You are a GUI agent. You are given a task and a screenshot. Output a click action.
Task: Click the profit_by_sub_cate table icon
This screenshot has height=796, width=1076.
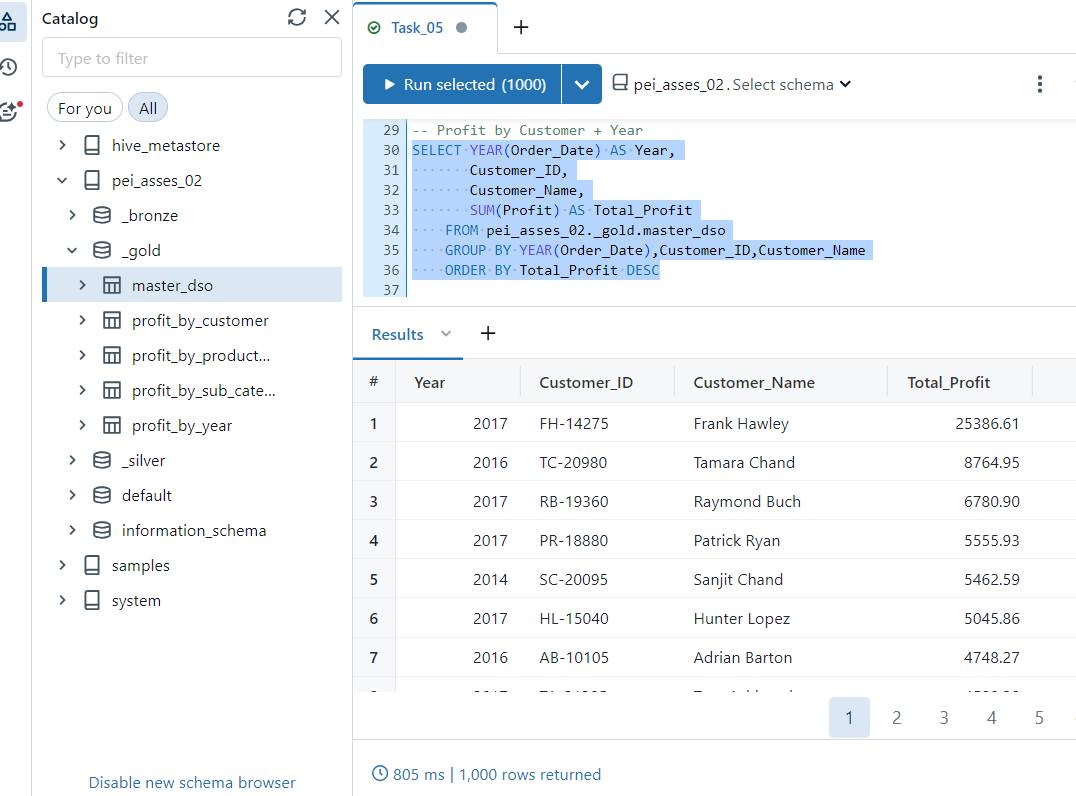tap(112, 390)
